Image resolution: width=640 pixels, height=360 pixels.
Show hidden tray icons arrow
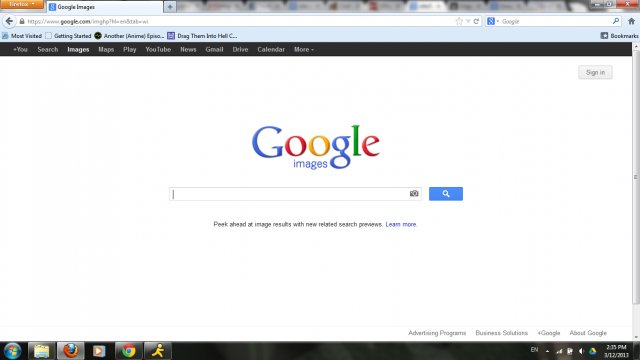[547, 351]
